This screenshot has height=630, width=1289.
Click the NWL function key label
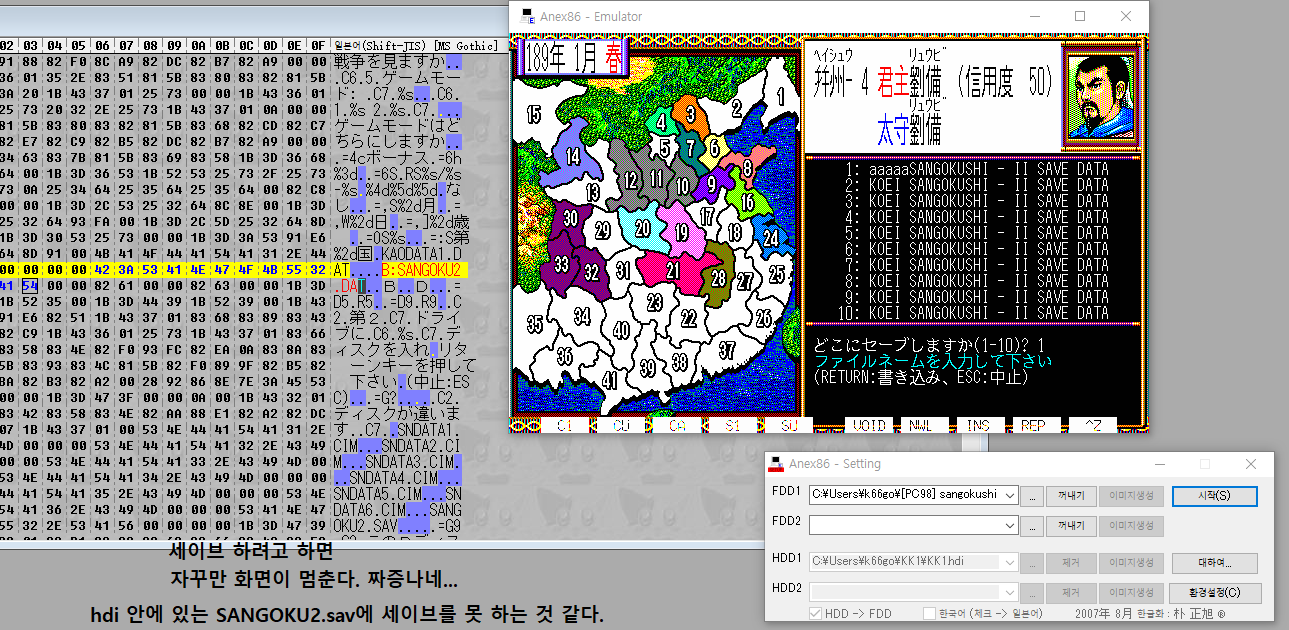pos(925,425)
